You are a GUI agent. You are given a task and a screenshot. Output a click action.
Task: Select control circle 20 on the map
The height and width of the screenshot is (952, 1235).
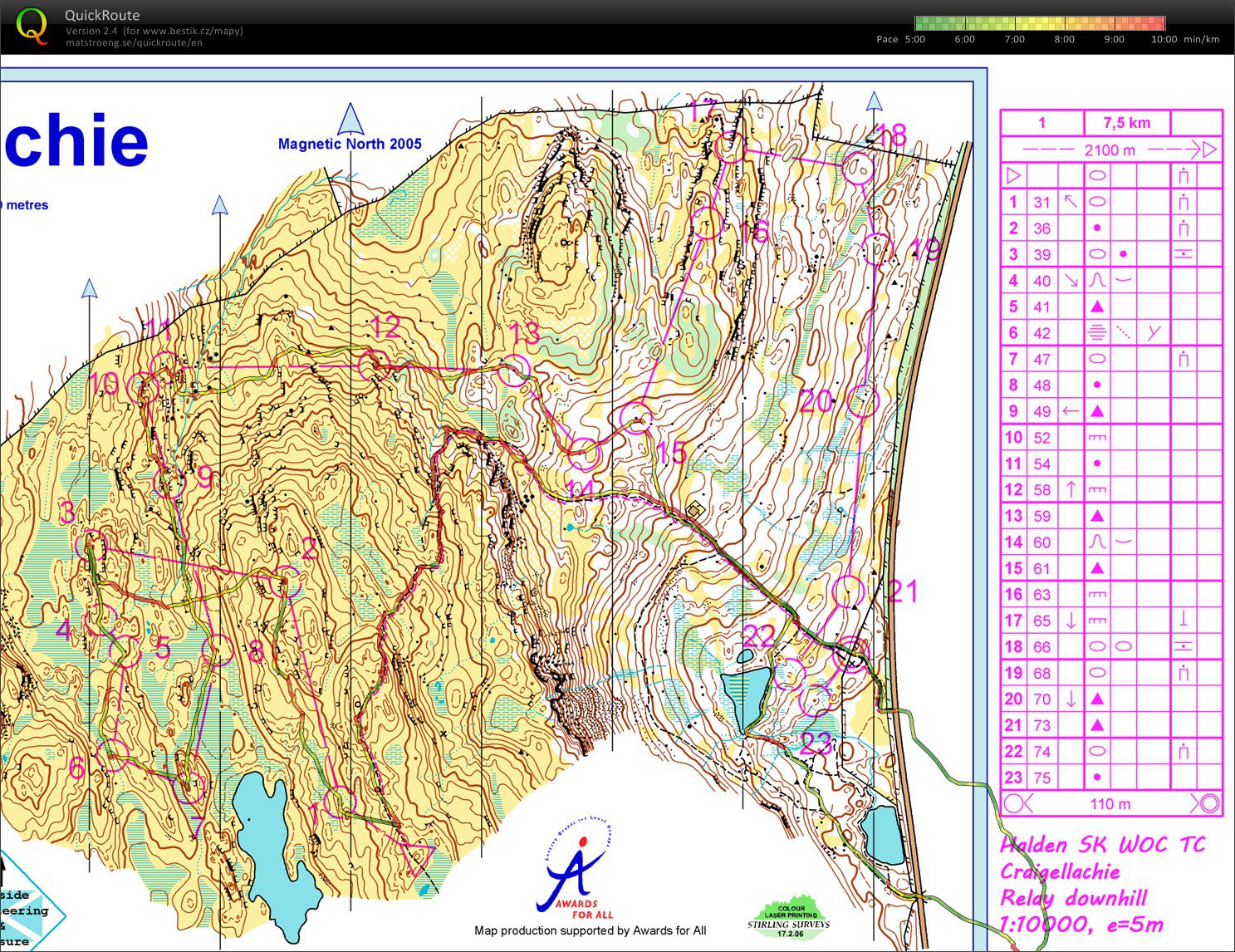point(862,402)
